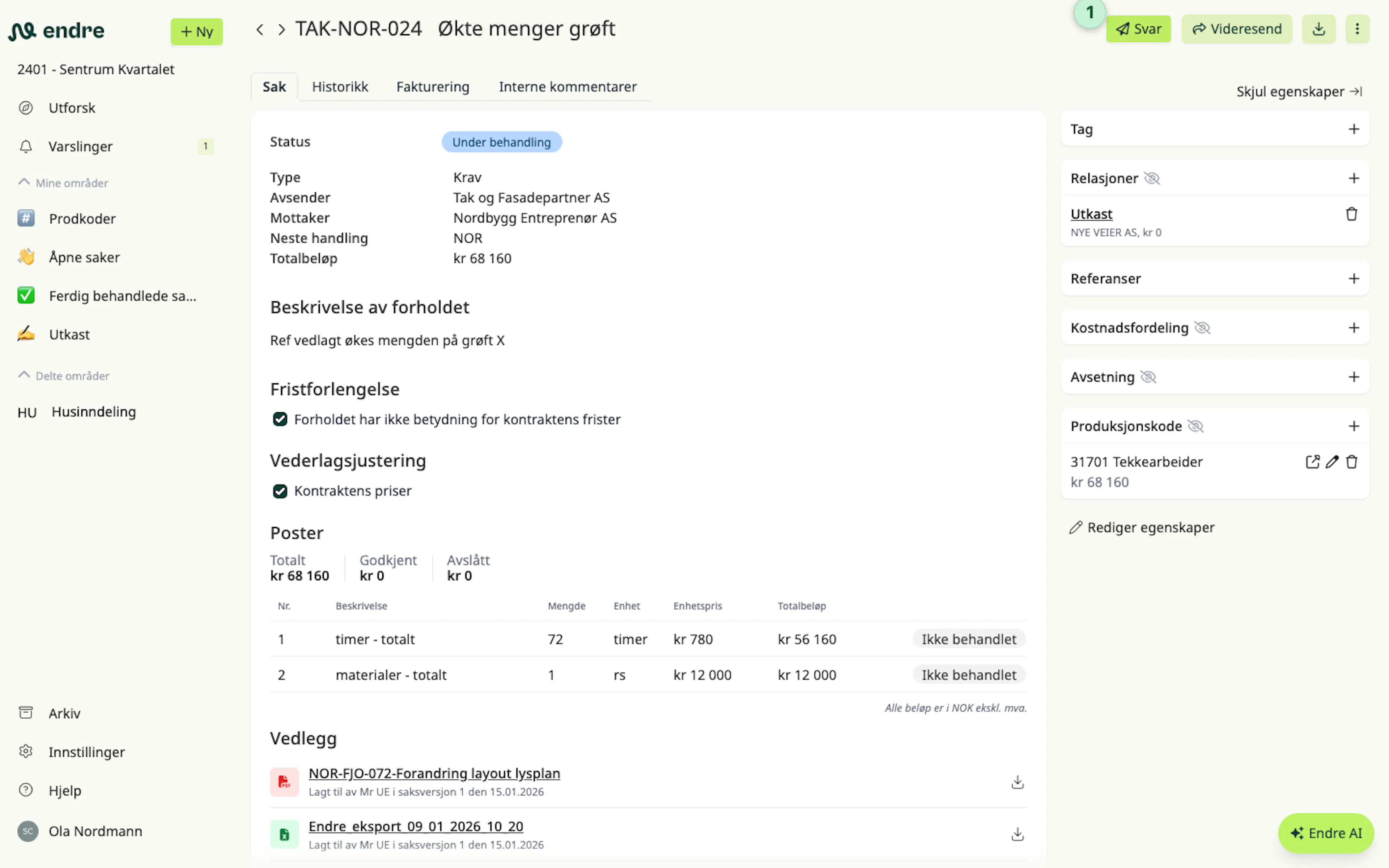
Task: Click the Videresend forward button
Action: click(x=1237, y=29)
